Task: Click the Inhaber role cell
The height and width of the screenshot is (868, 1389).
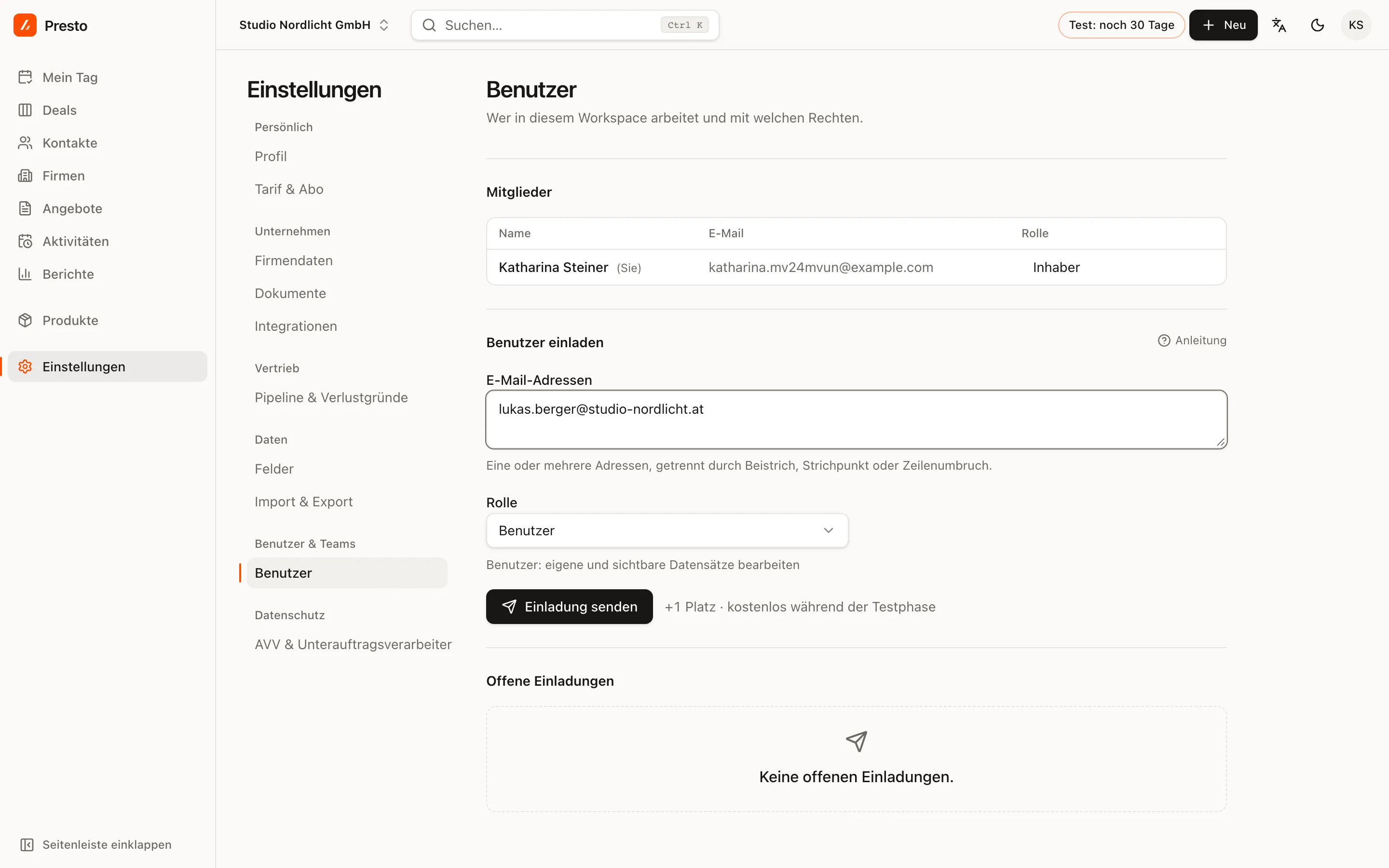Action: [1056, 268]
